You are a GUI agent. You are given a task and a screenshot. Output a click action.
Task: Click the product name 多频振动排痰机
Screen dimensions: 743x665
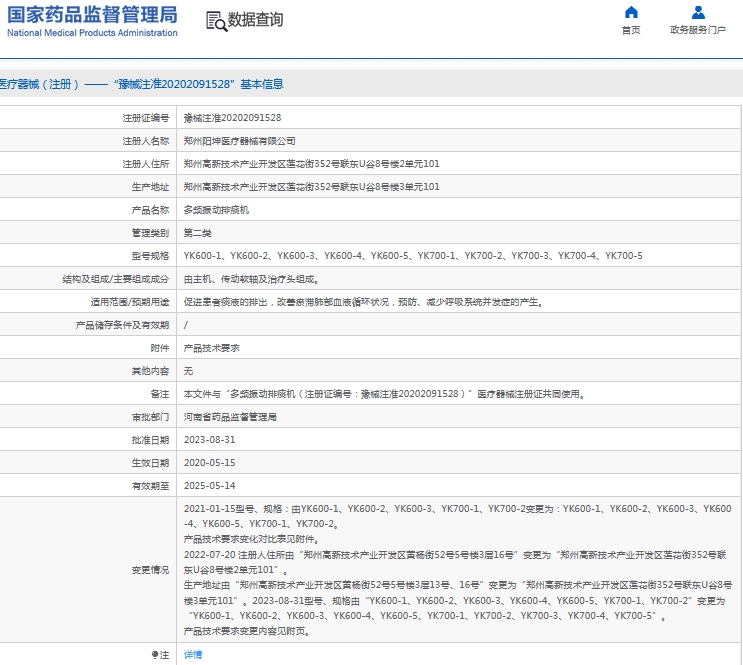pyautogui.click(x=216, y=210)
